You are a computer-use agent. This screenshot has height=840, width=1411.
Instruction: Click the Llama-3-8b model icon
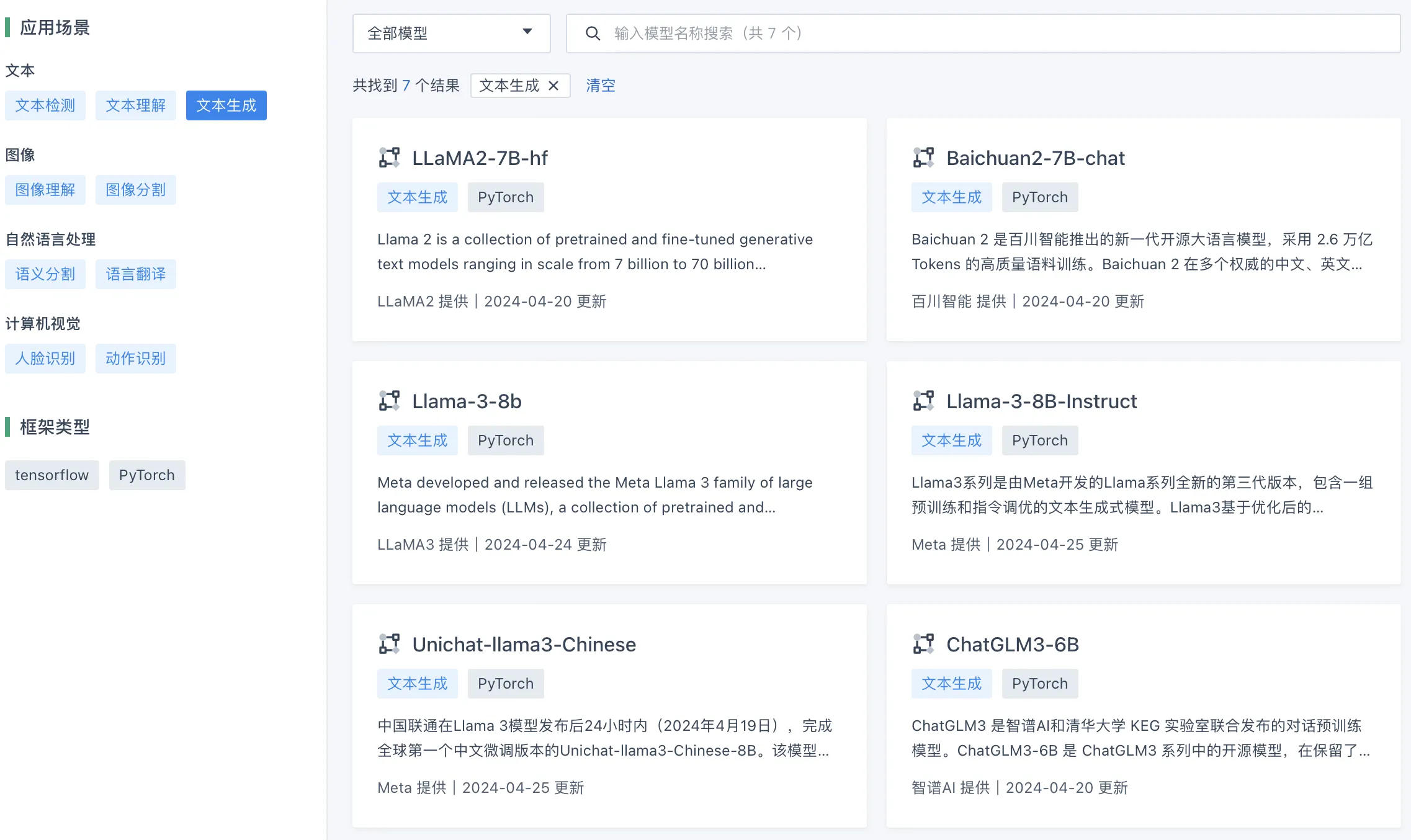390,401
